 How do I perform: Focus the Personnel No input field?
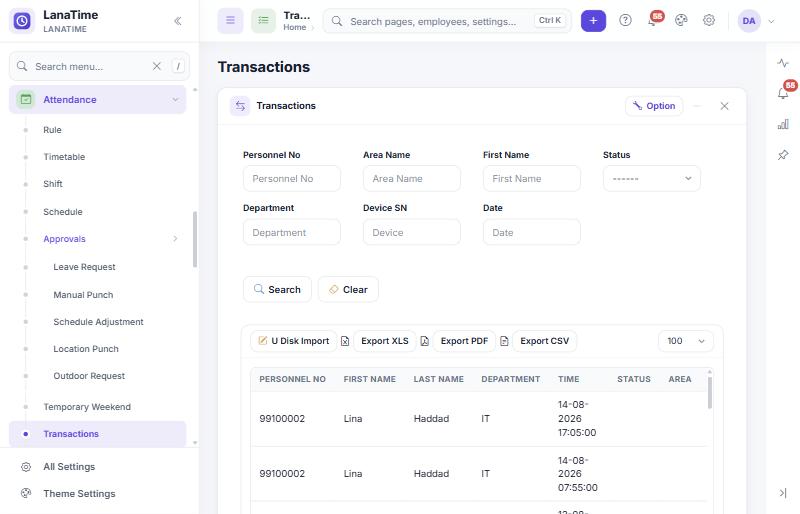coord(291,179)
